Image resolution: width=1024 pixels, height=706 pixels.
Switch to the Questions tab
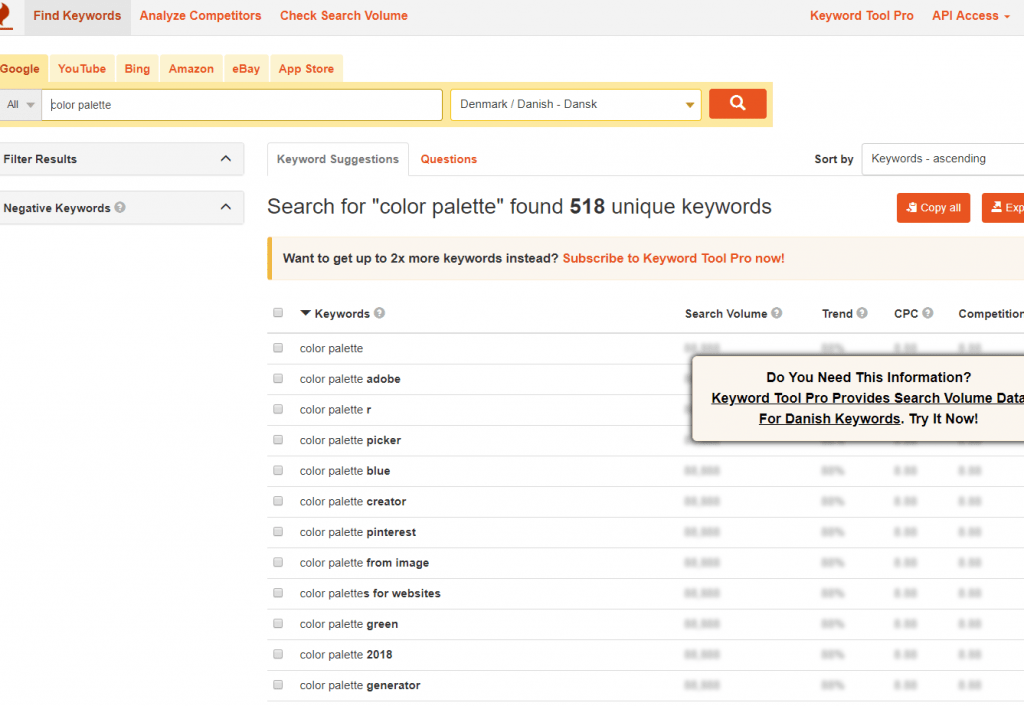coord(448,158)
